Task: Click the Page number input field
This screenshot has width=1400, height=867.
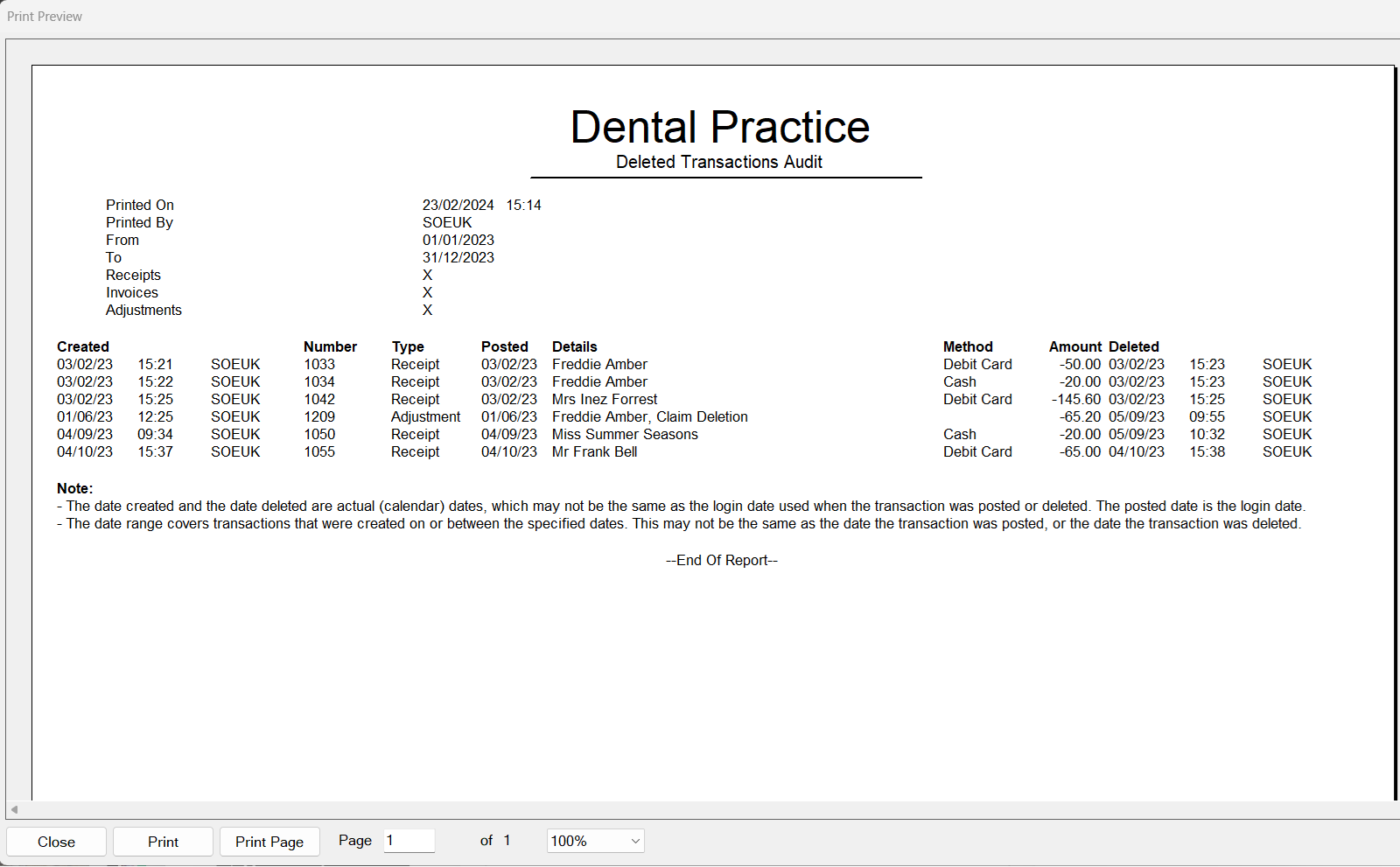Action: 409,841
